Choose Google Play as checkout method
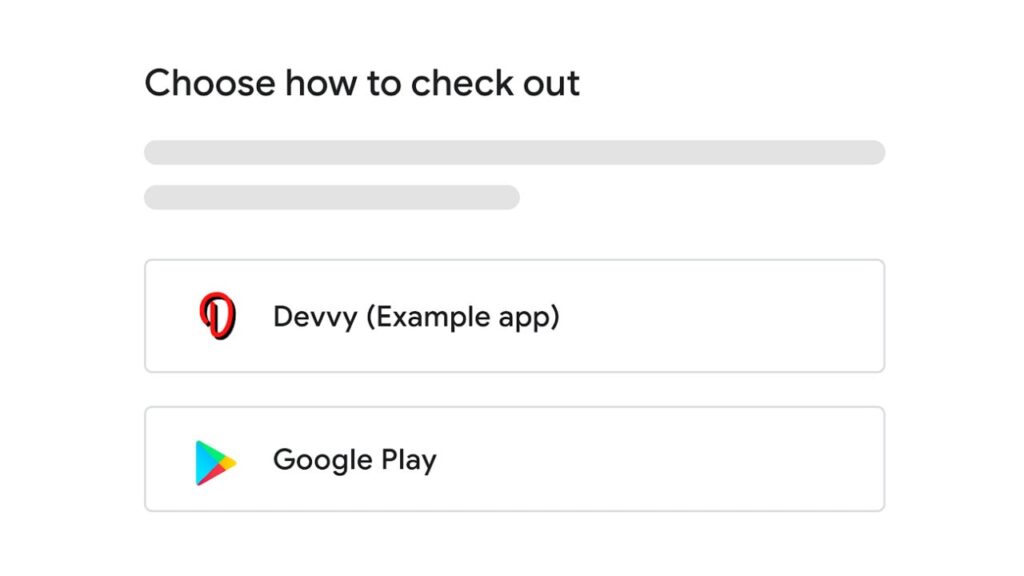The image size is (1024, 576). pyautogui.click(x=514, y=459)
